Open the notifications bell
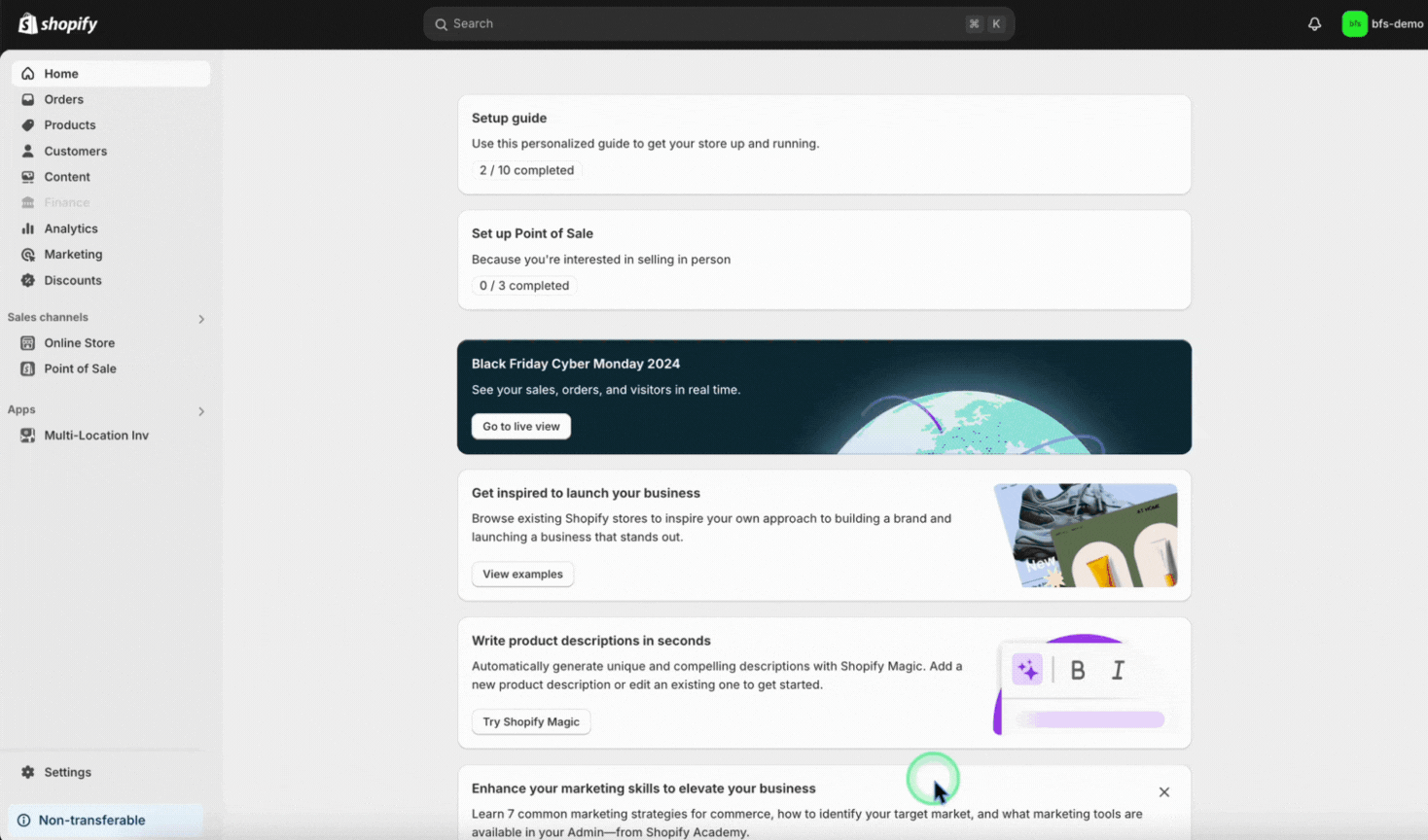The width and height of the screenshot is (1428, 840). coord(1314,24)
